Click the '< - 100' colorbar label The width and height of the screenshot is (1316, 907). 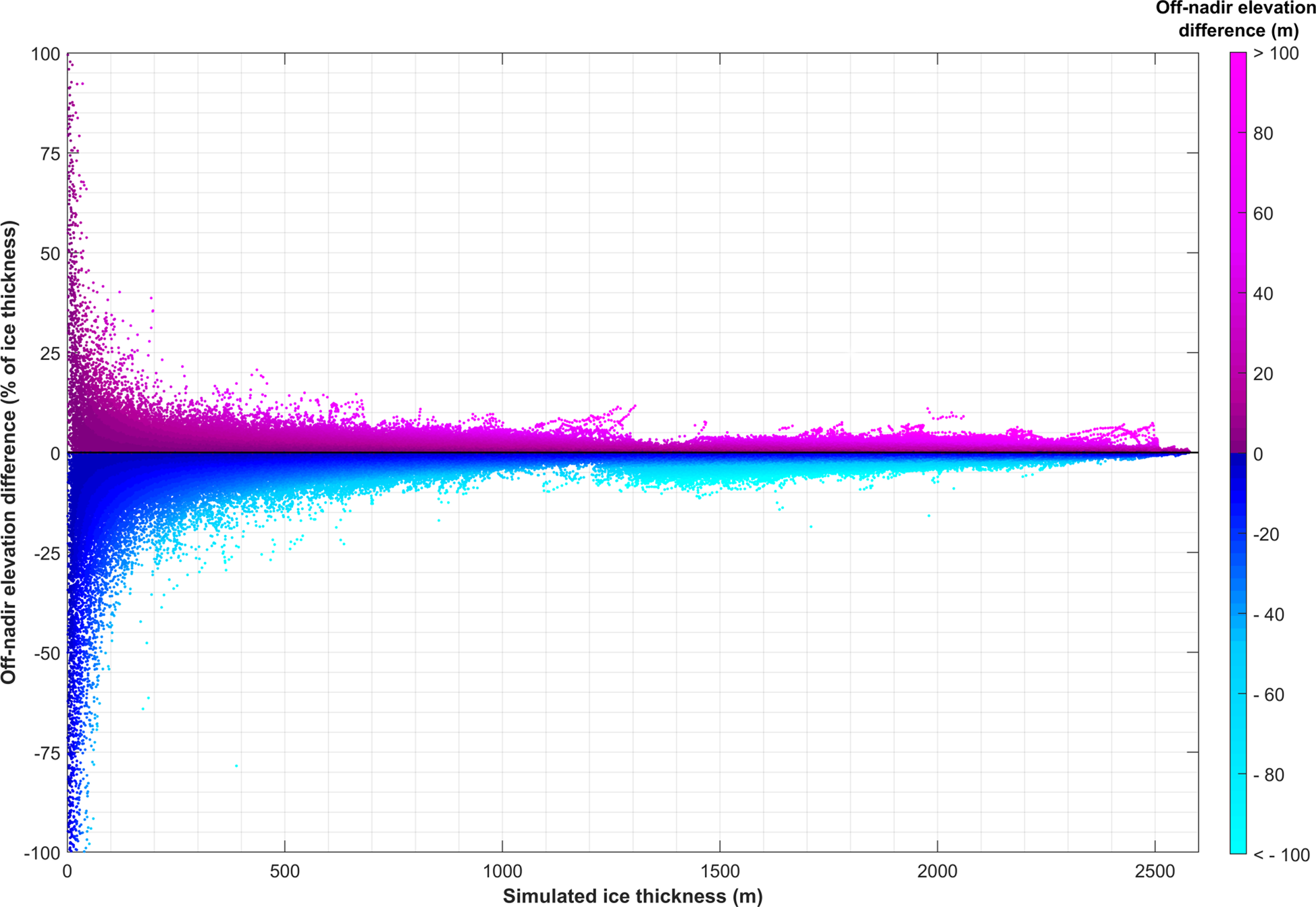(x=1281, y=855)
